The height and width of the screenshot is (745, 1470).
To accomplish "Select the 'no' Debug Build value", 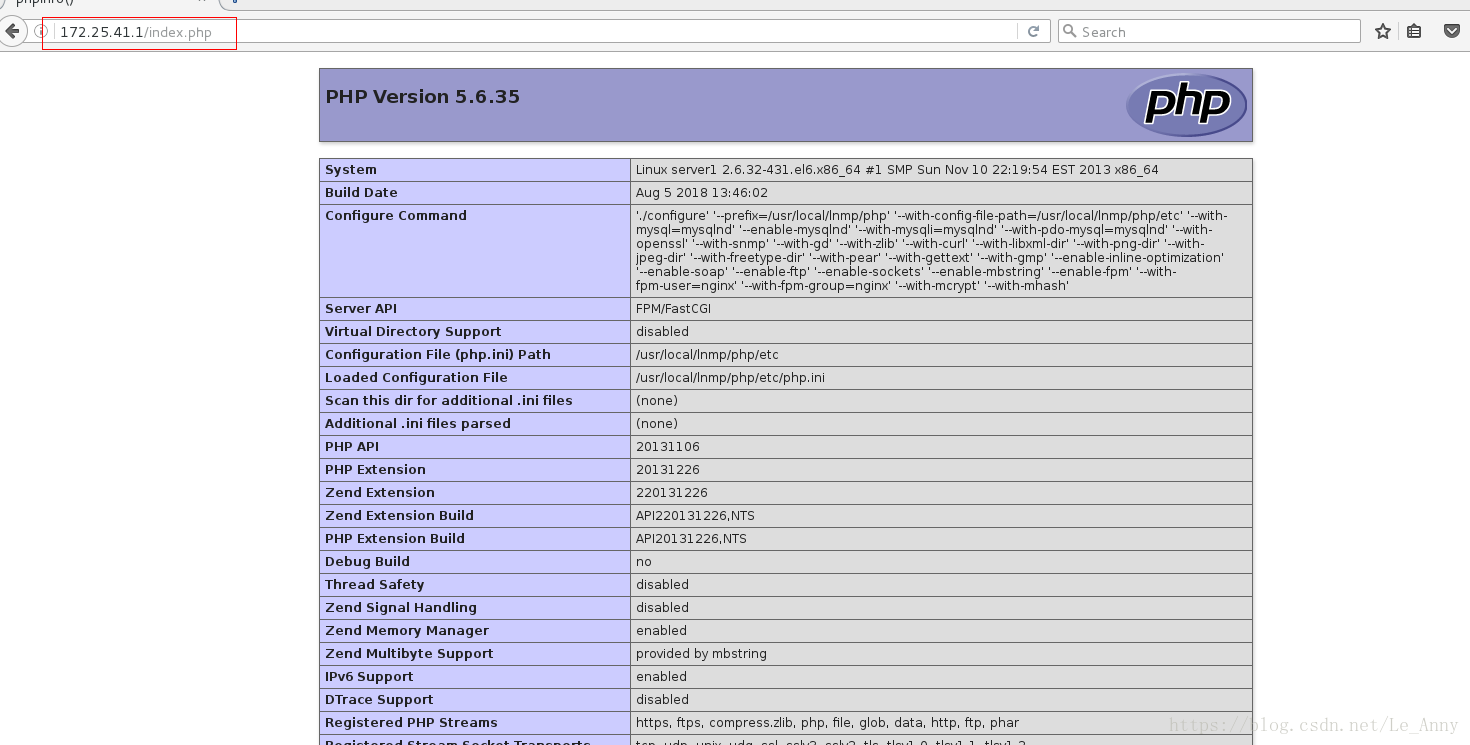I will coord(644,562).
